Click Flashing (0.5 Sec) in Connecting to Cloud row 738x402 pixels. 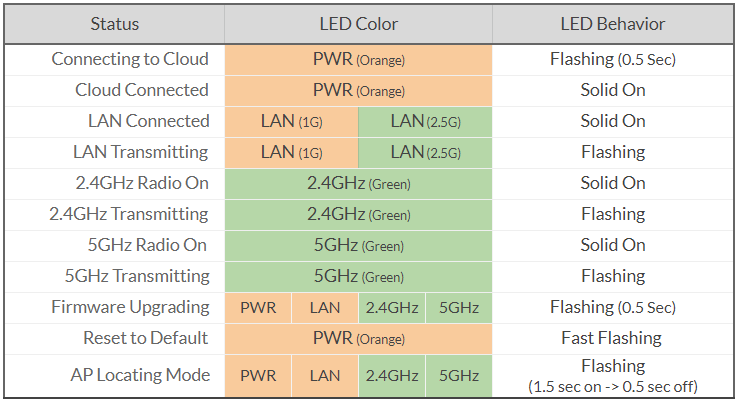(613, 59)
